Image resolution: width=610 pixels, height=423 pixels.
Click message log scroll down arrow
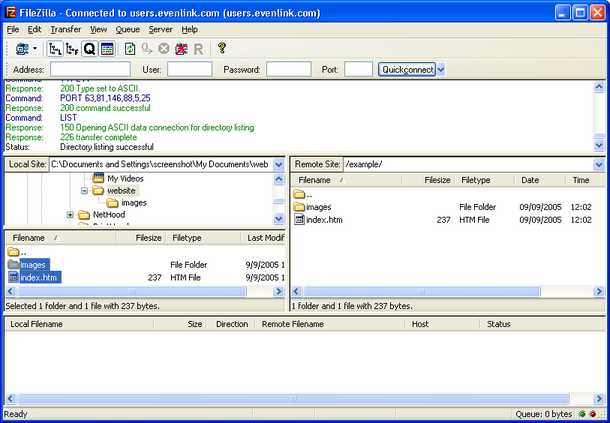pyautogui.click(x=599, y=146)
